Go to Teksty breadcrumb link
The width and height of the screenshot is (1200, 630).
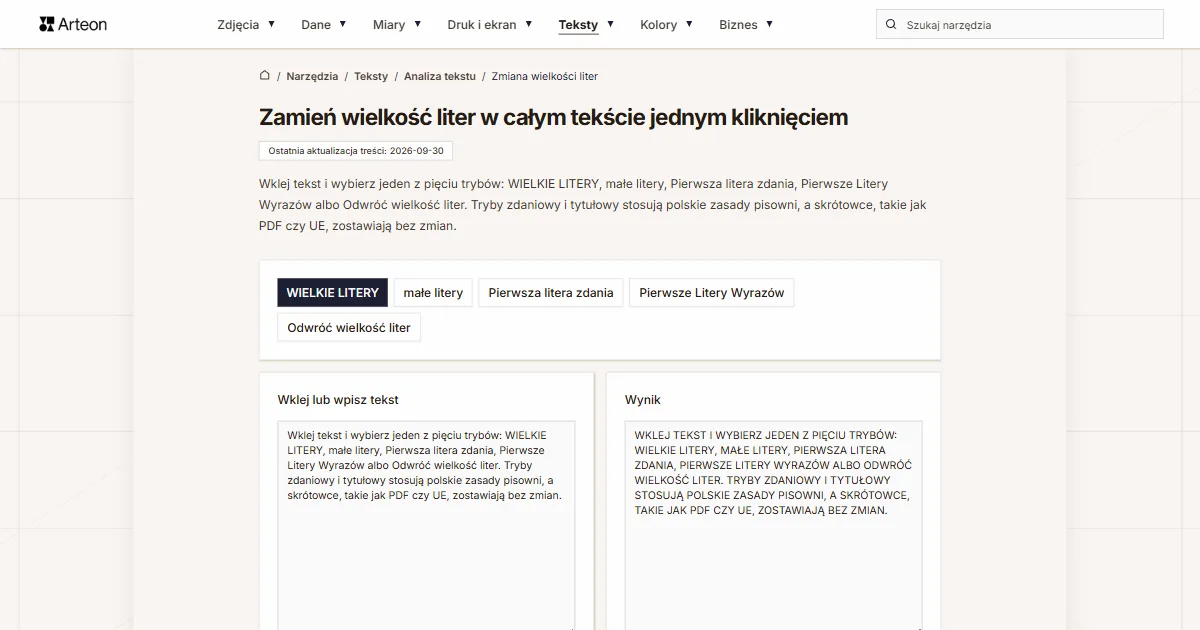coord(371,76)
